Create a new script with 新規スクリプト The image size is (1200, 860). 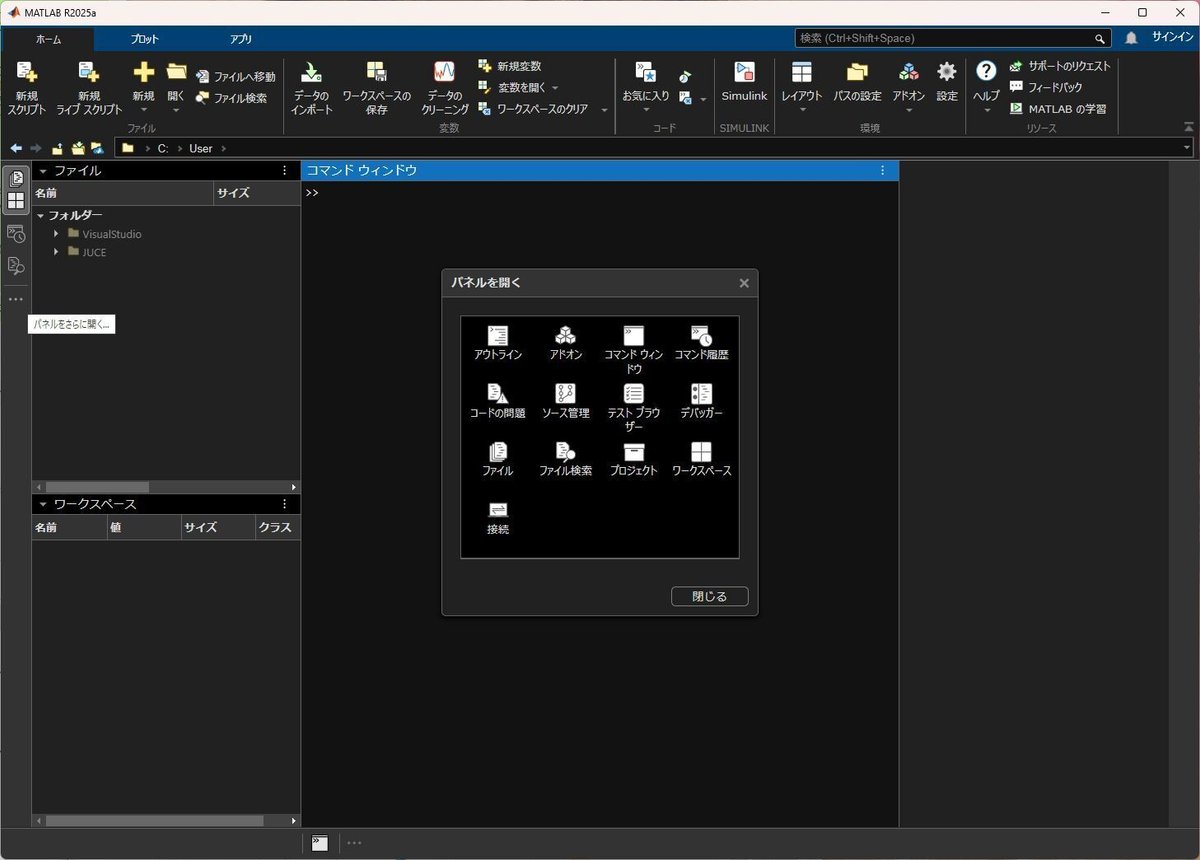pyautogui.click(x=27, y=87)
